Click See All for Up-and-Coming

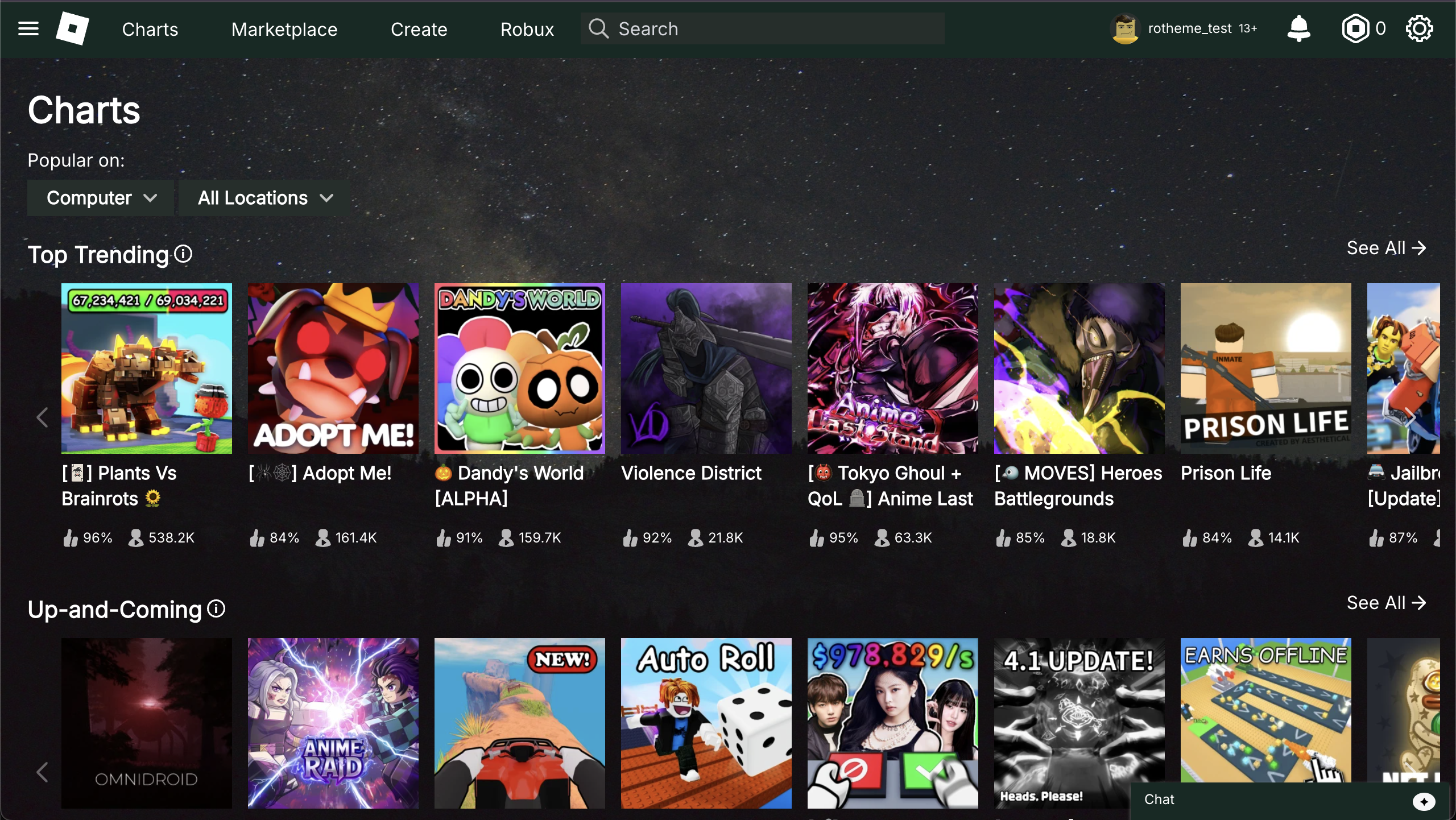[x=1386, y=603]
